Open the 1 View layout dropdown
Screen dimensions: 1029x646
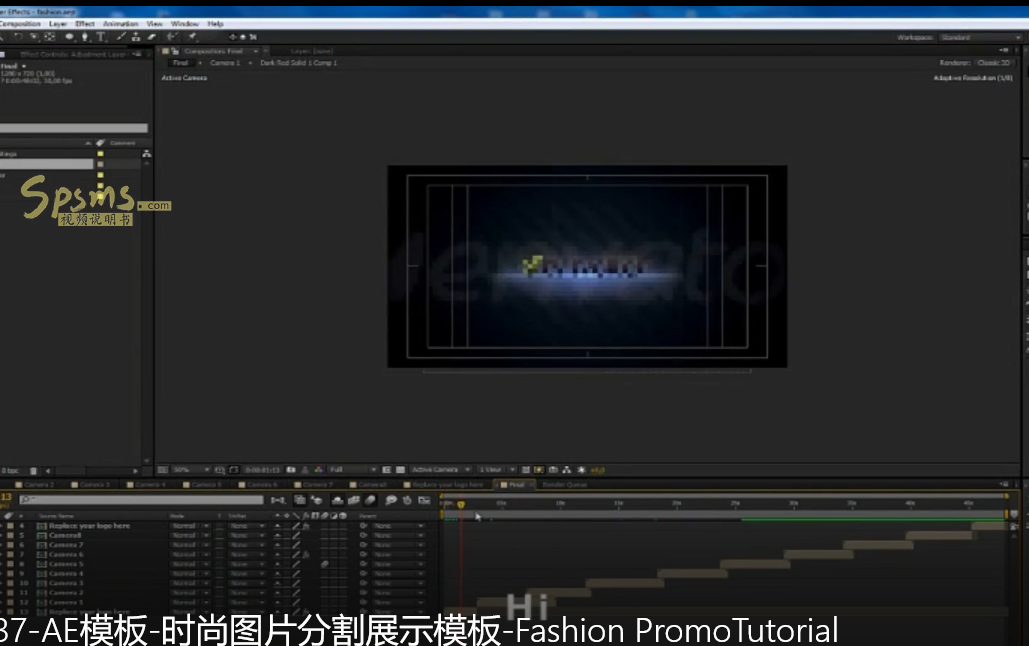pyautogui.click(x=497, y=470)
